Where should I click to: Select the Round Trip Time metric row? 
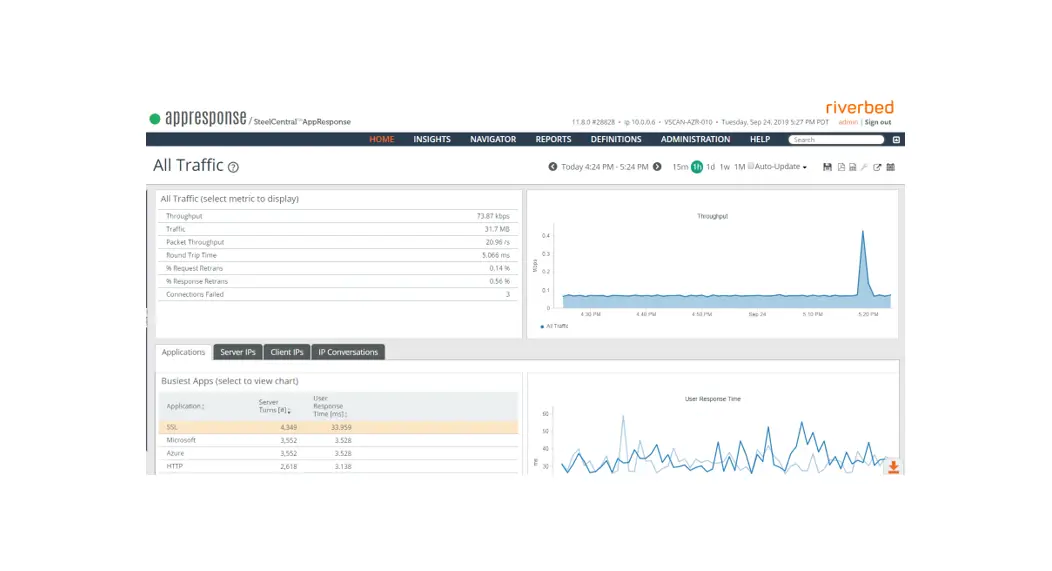click(x=337, y=255)
